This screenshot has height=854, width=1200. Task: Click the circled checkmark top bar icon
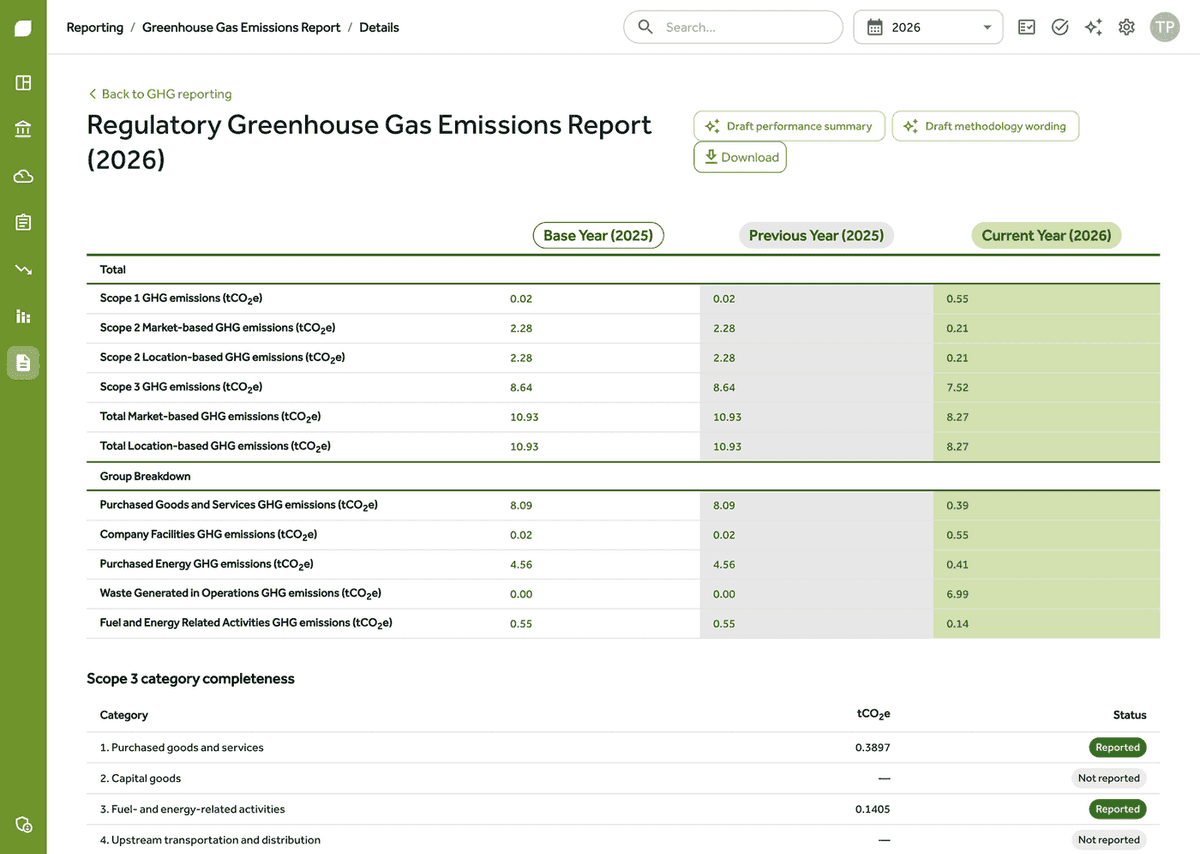[x=1060, y=27]
